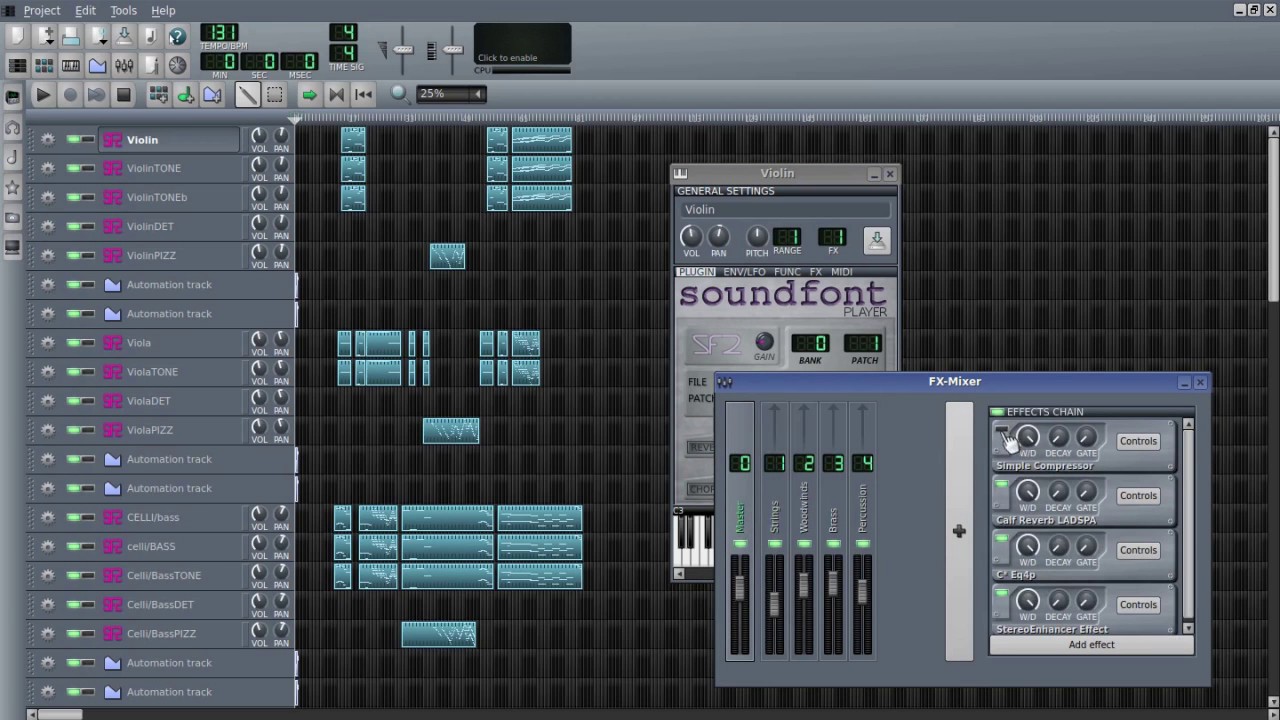This screenshot has width=1280, height=720.
Task: Show the project notes icon
Action: pyautogui.click(x=151, y=66)
